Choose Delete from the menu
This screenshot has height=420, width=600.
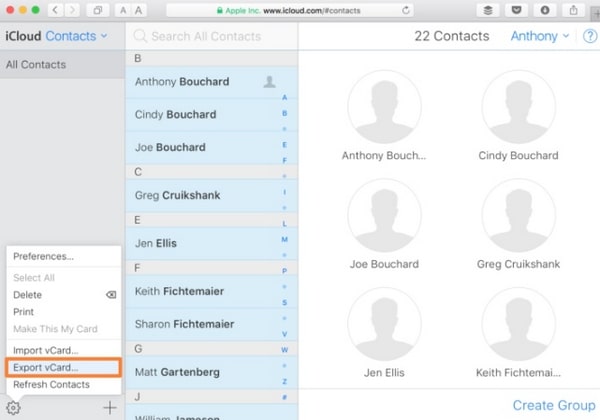pos(64,295)
